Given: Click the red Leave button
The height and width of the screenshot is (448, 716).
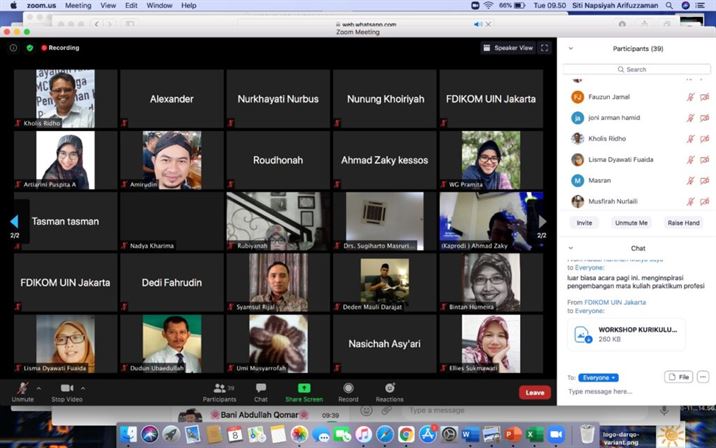Looking at the screenshot, I should pyautogui.click(x=535, y=392).
